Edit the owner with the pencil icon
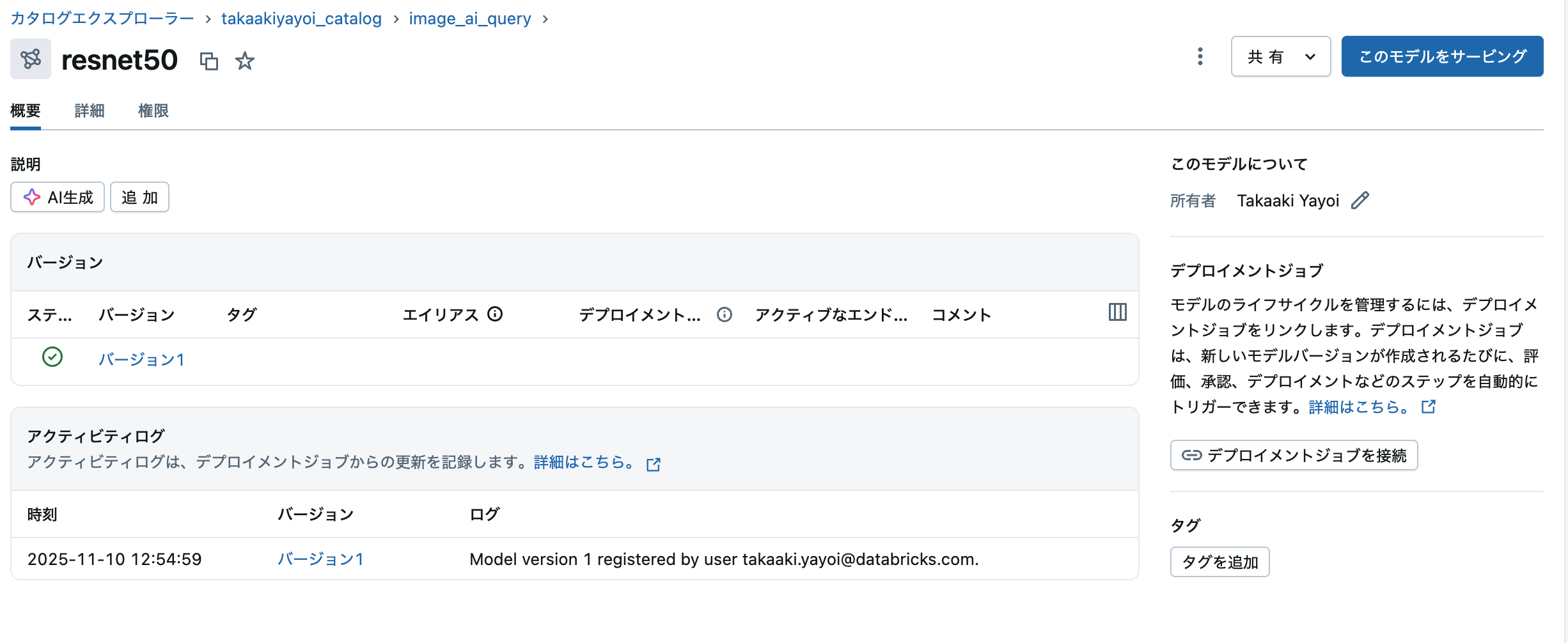This screenshot has width=1568, height=643. [1359, 201]
